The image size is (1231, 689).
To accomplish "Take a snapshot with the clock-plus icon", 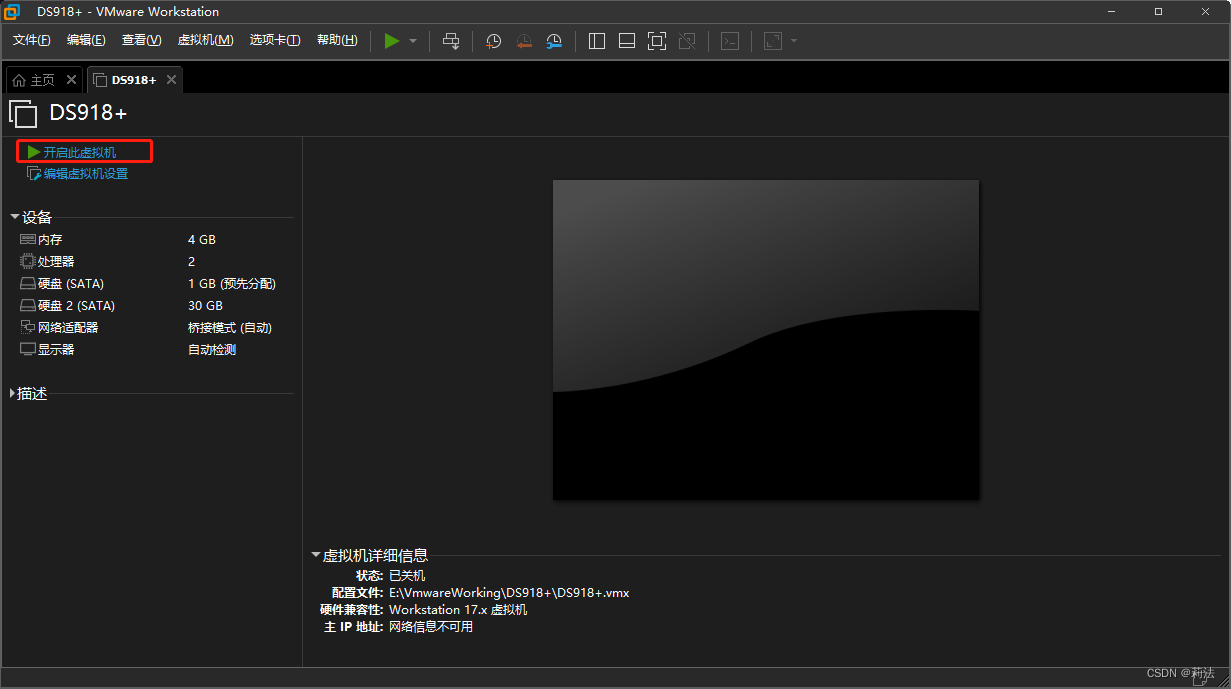I will (x=493, y=41).
